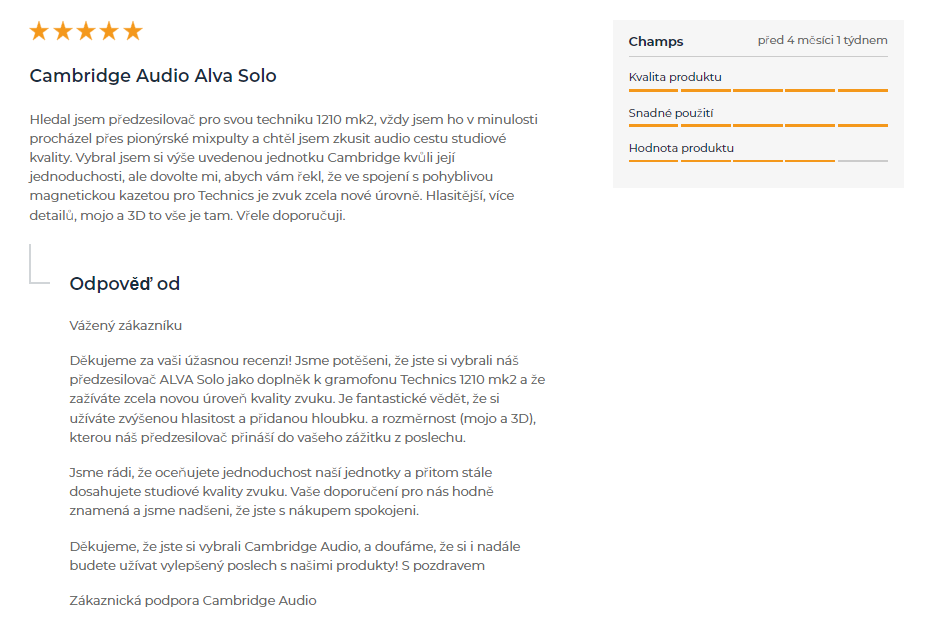The width and height of the screenshot is (929, 625).
Task: Click the review title Cambridge Audio Alva Solo
Action: (x=153, y=76)
